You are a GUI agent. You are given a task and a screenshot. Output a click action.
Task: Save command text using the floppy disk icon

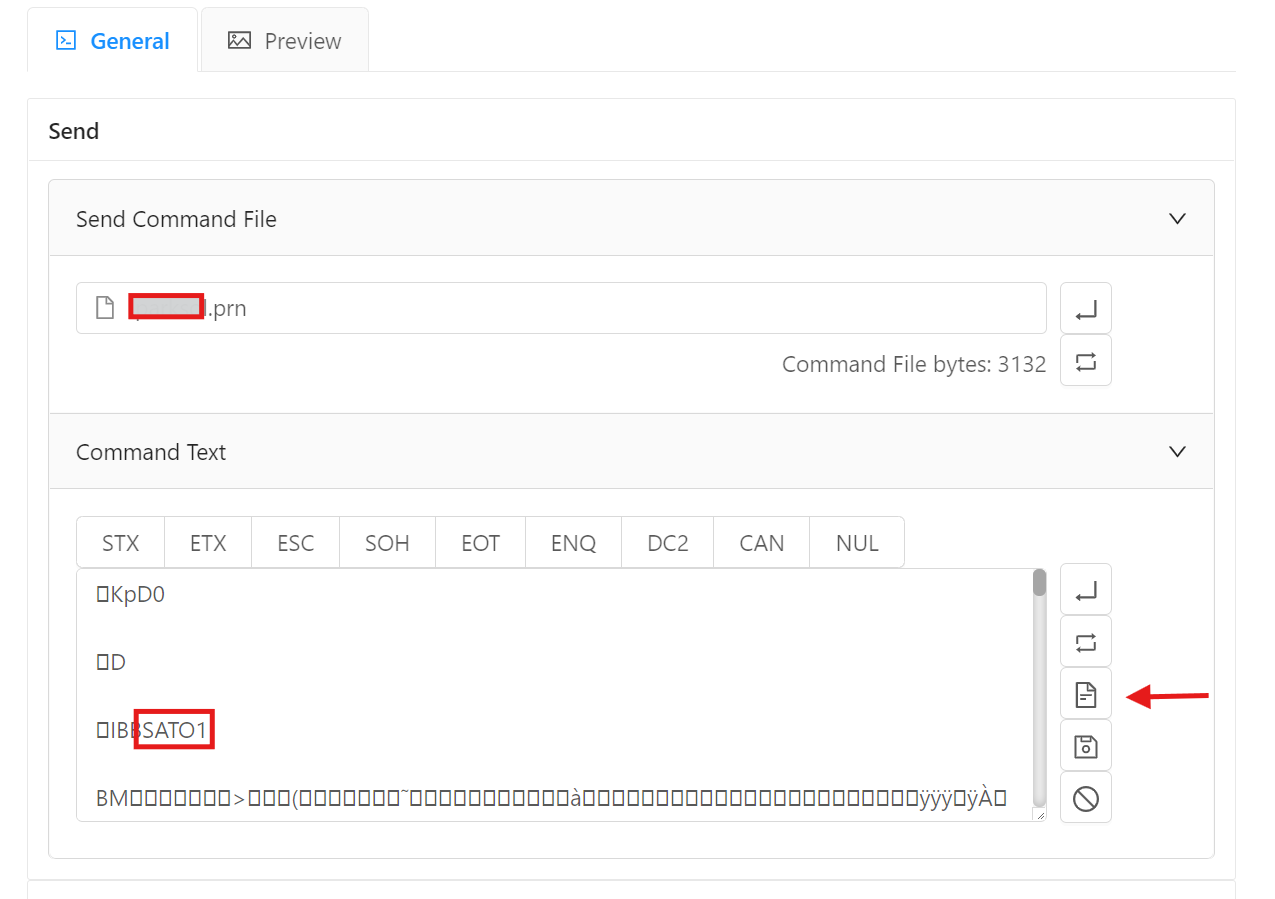click(x=1085, y=746)
